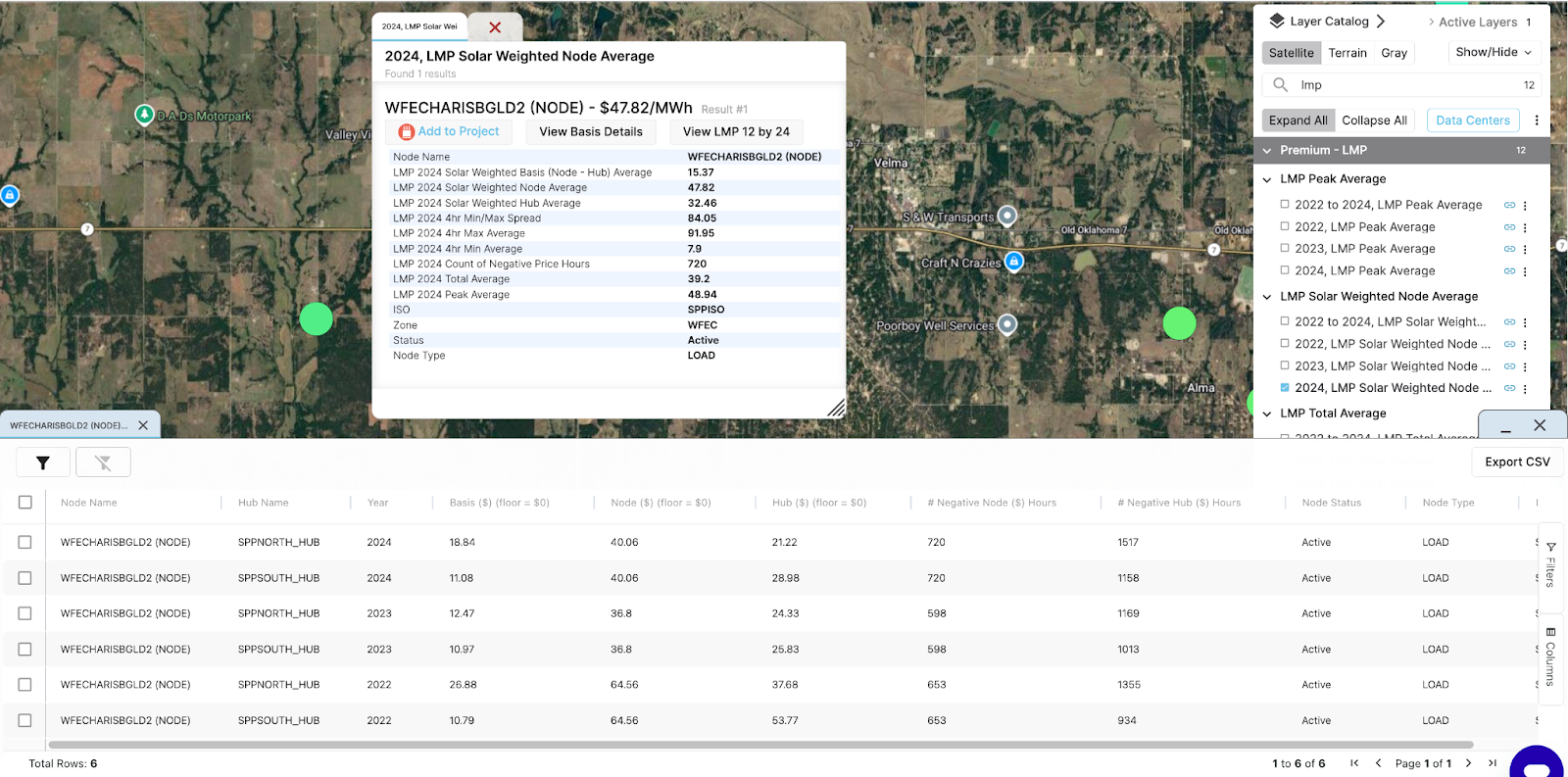The height and width of the screenshot is (777, 1568).
Task: Switch basemap to Terrain
Action: tap(1347, 53)
